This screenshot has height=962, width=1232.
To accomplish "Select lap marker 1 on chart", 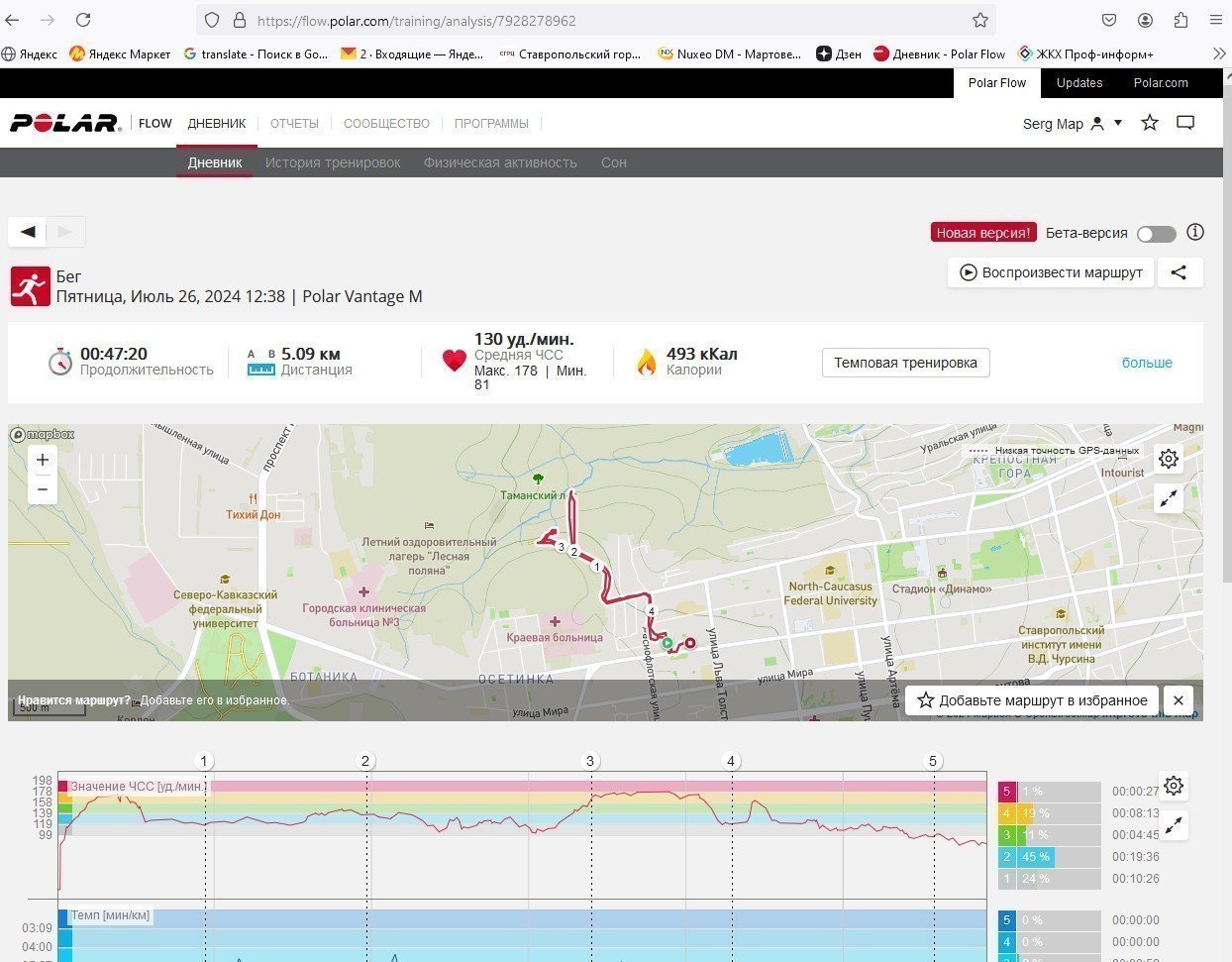I will coord(204,761).
